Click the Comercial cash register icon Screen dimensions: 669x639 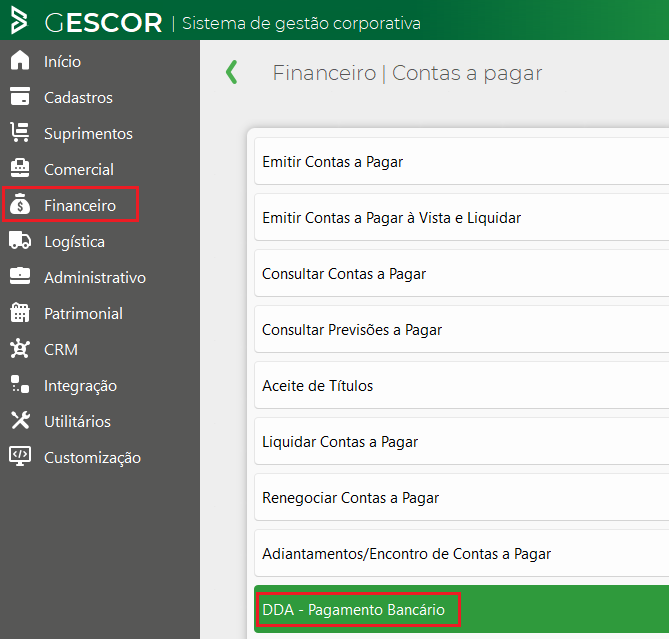20,169
